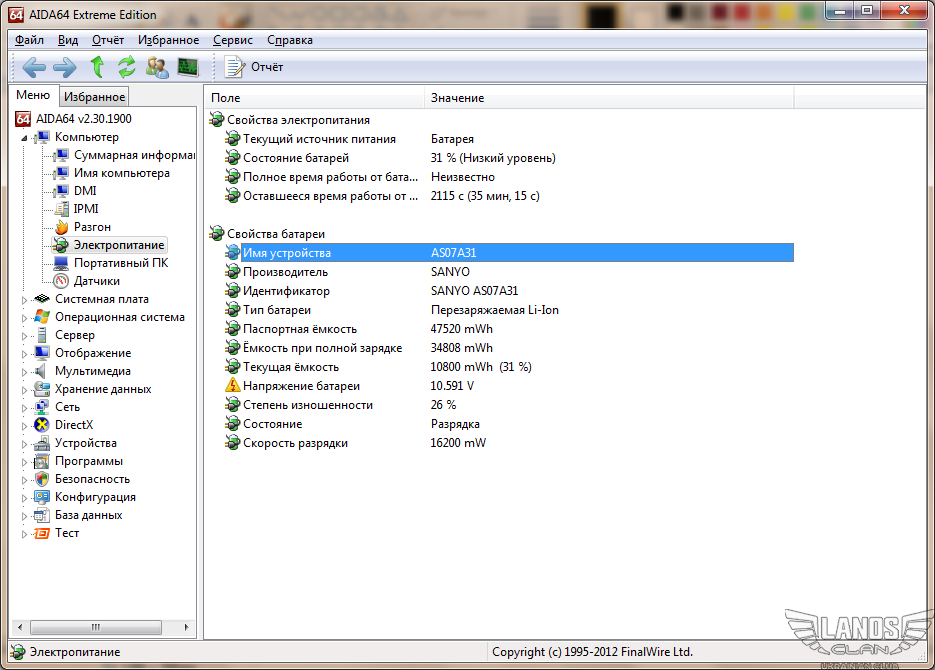935x670 pixels.
Task: Open the users icon in toolbar
Action: pos(157,67)
